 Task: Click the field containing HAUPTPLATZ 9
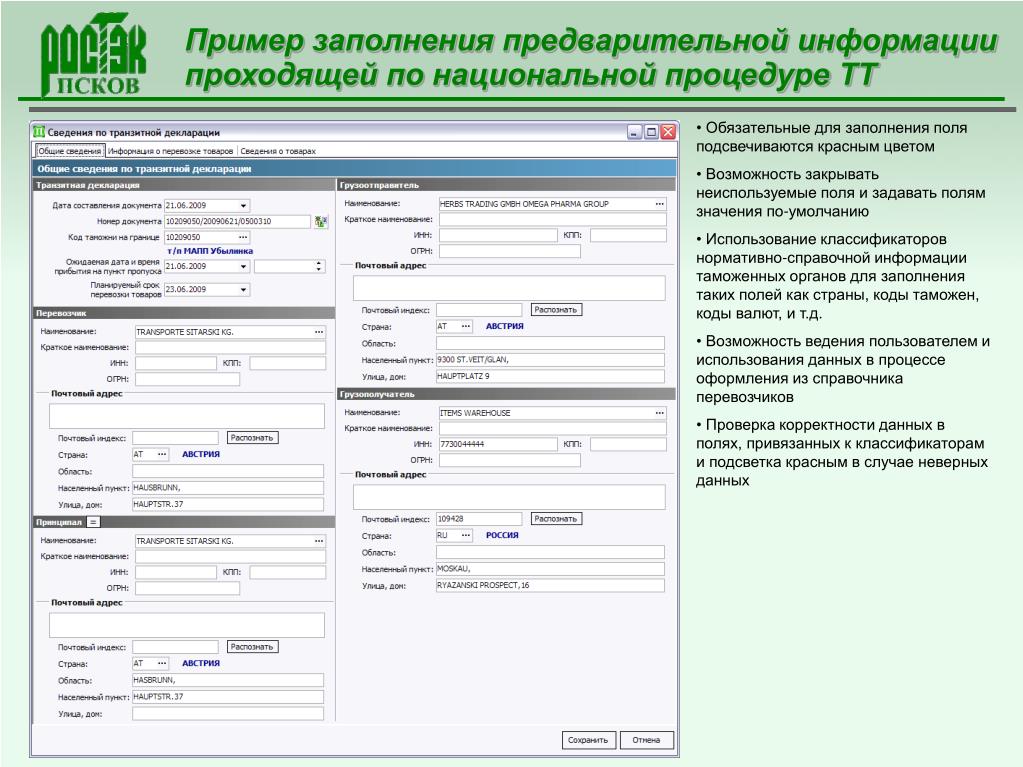551,376
